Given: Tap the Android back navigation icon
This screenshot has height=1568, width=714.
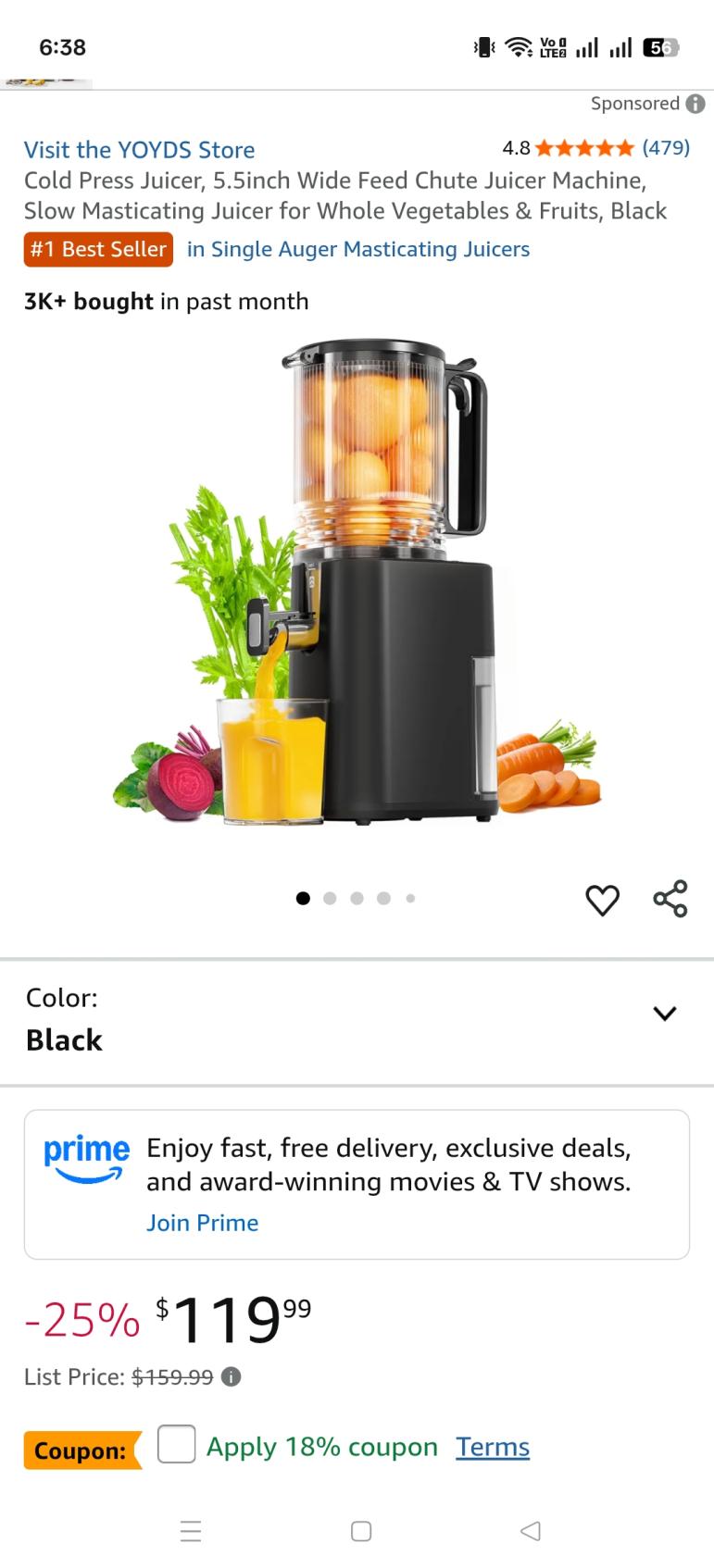Looking at the screenshot, I should click(x=531, y=1531).
